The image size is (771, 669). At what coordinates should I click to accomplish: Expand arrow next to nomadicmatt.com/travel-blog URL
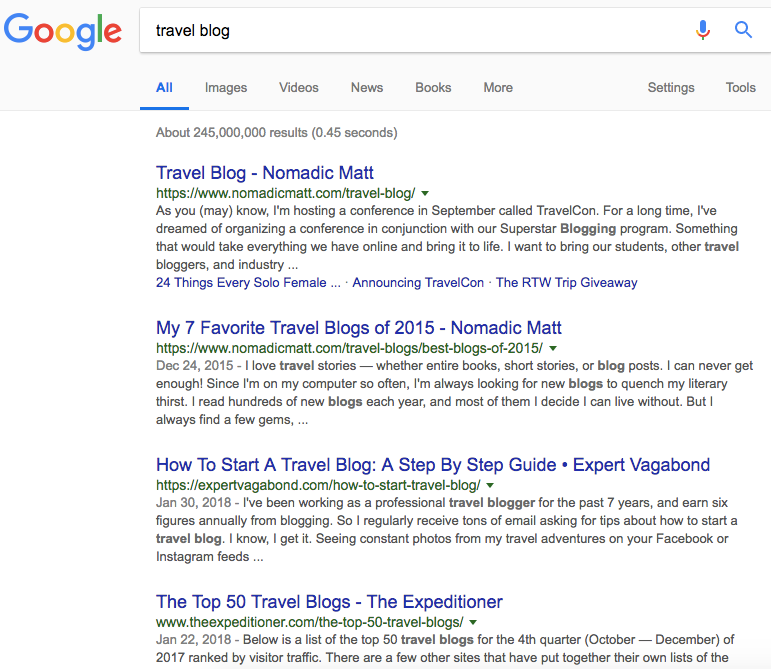point(425,194)
